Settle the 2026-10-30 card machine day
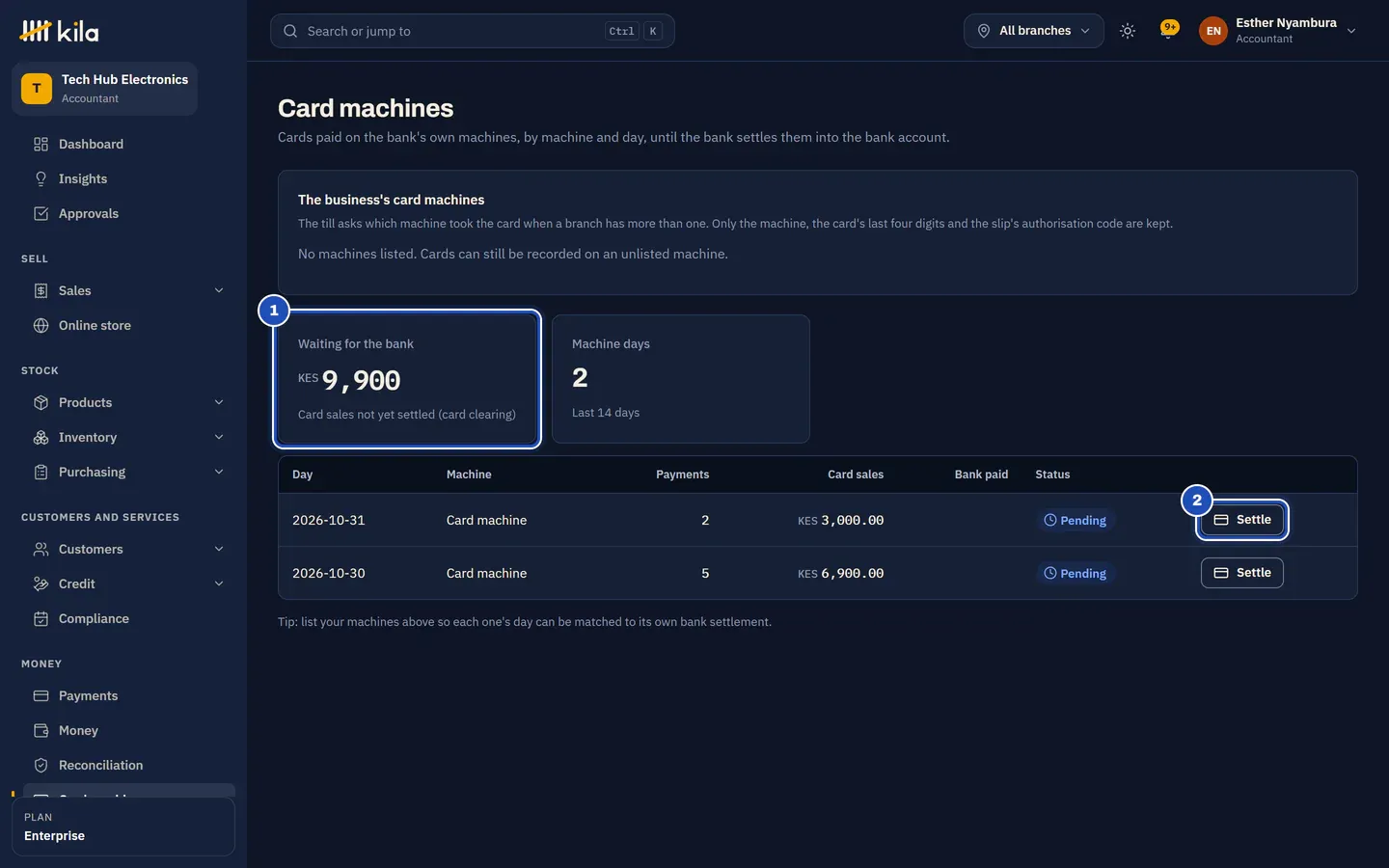1389x868 pixels. click(x=1242, y=573)
